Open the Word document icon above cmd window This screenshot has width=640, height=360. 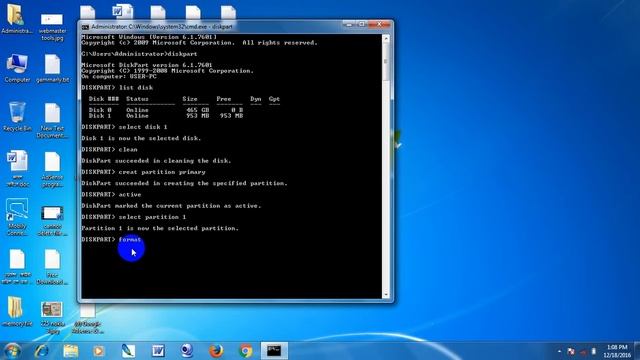pyautogui.click(x=123, y=11)
